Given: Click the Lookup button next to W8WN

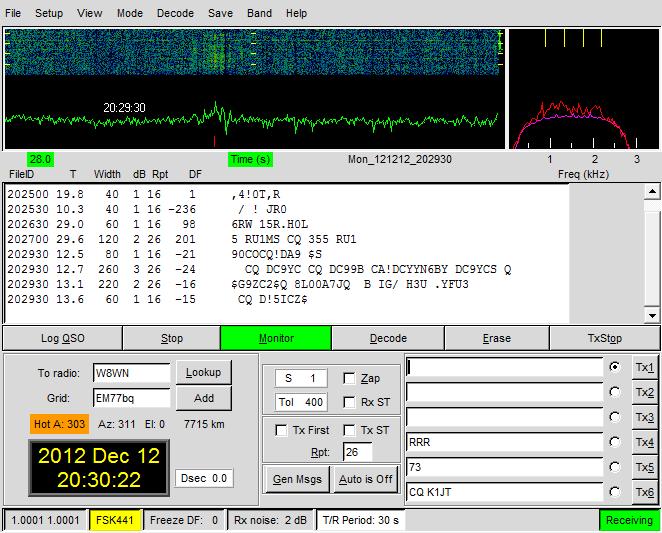Looking at the screenshot, I should pyautogui.click(x=203, y=373).
